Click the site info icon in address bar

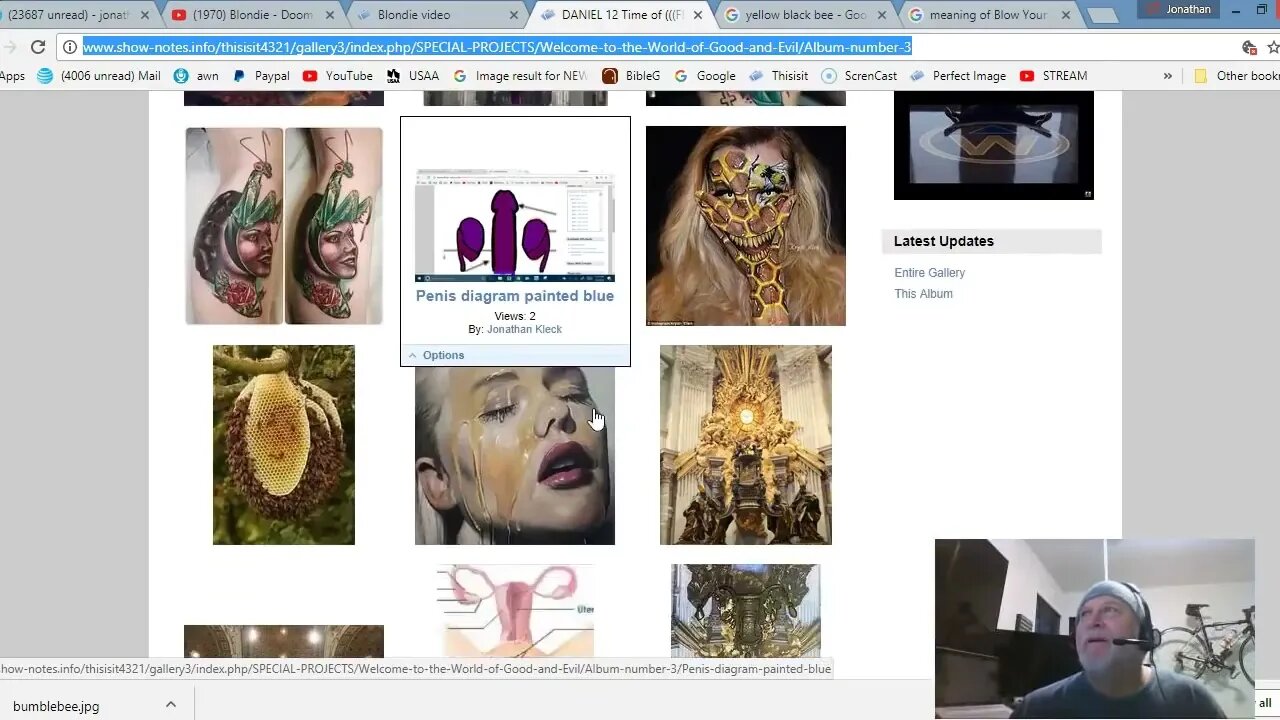coord(69,47)
